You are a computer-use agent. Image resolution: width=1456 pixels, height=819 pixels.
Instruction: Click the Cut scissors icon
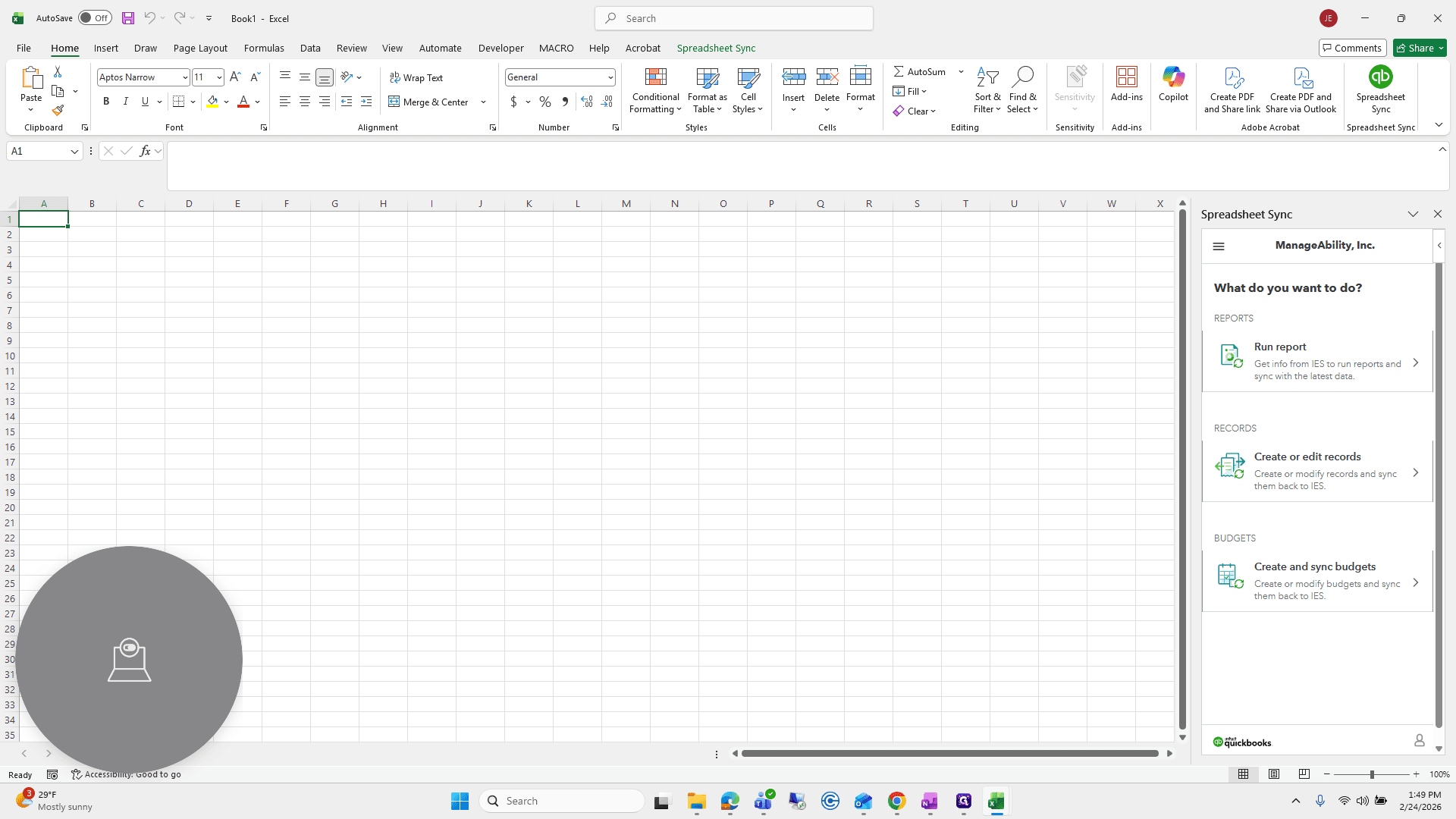click(x=58, y=71)
